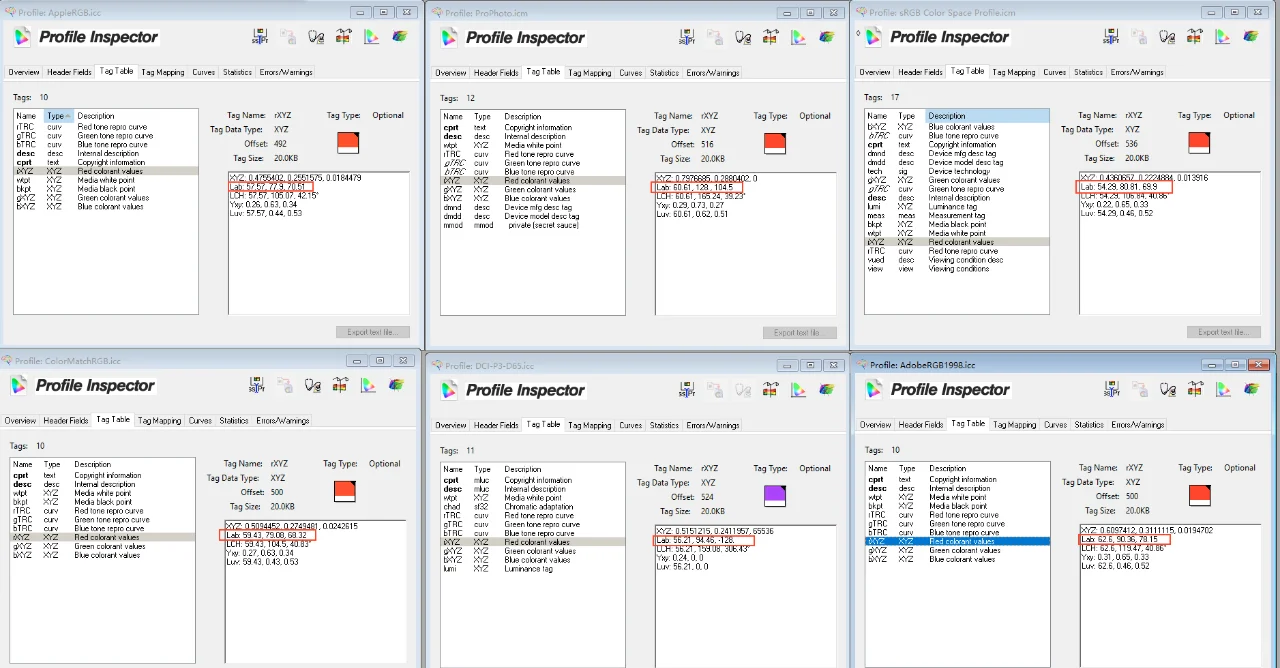The height and width of the screenshot is (668, 1280).
Task: Switch to Overview tab in AppleRGB window
Action: click(x=24, y=72)
